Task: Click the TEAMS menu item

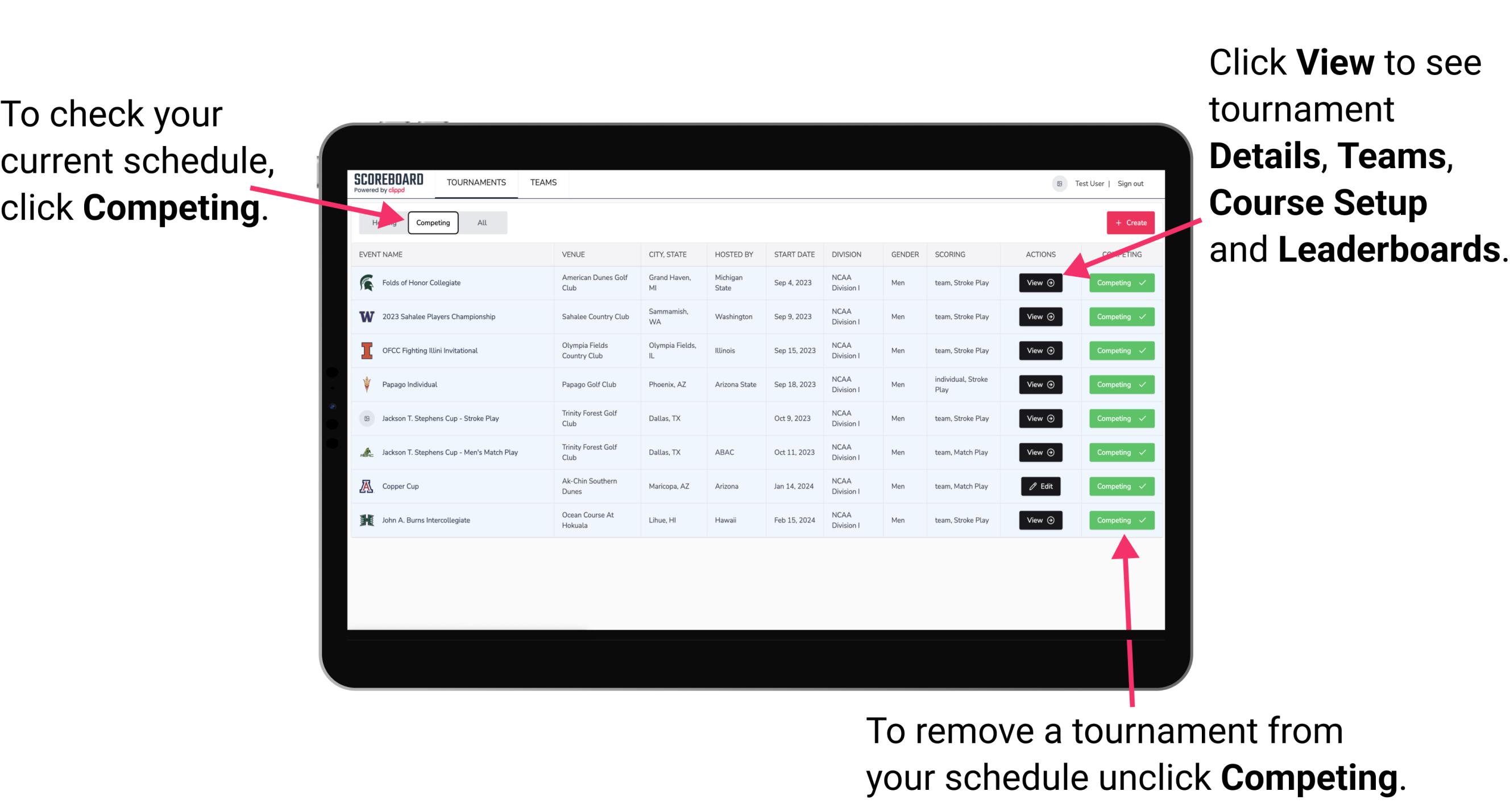Action: pos(543,183)
